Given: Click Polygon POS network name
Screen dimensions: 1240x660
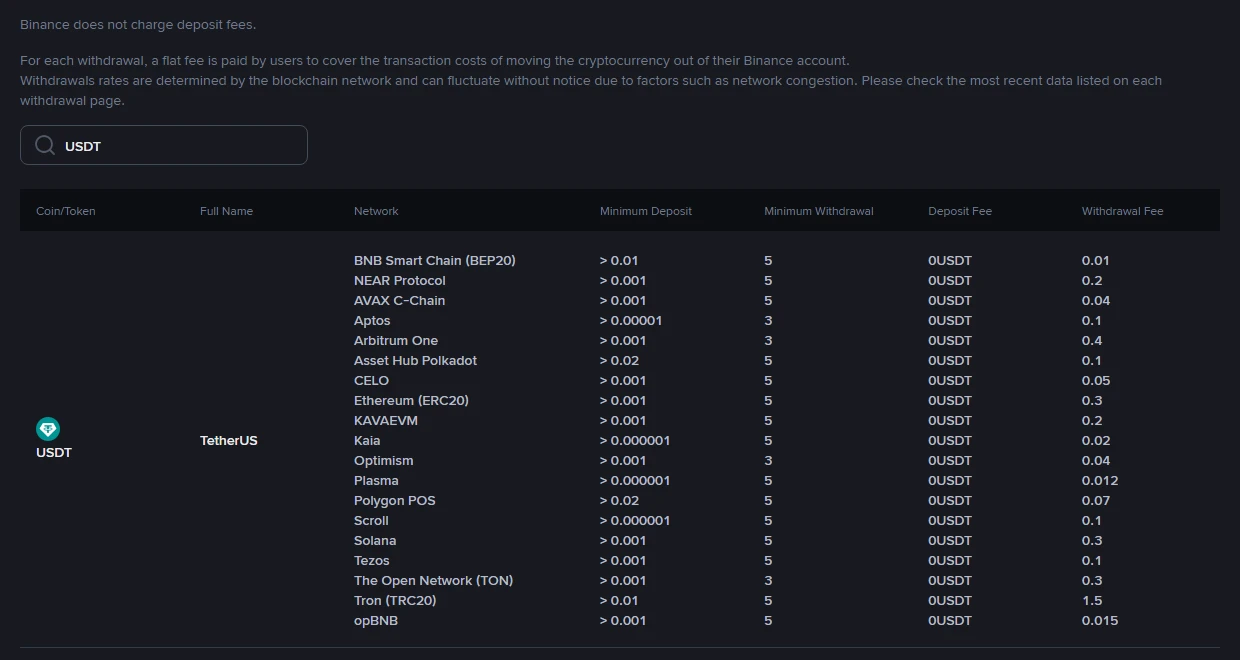Looking at the screenshot, I should click(x=395, y=501).
